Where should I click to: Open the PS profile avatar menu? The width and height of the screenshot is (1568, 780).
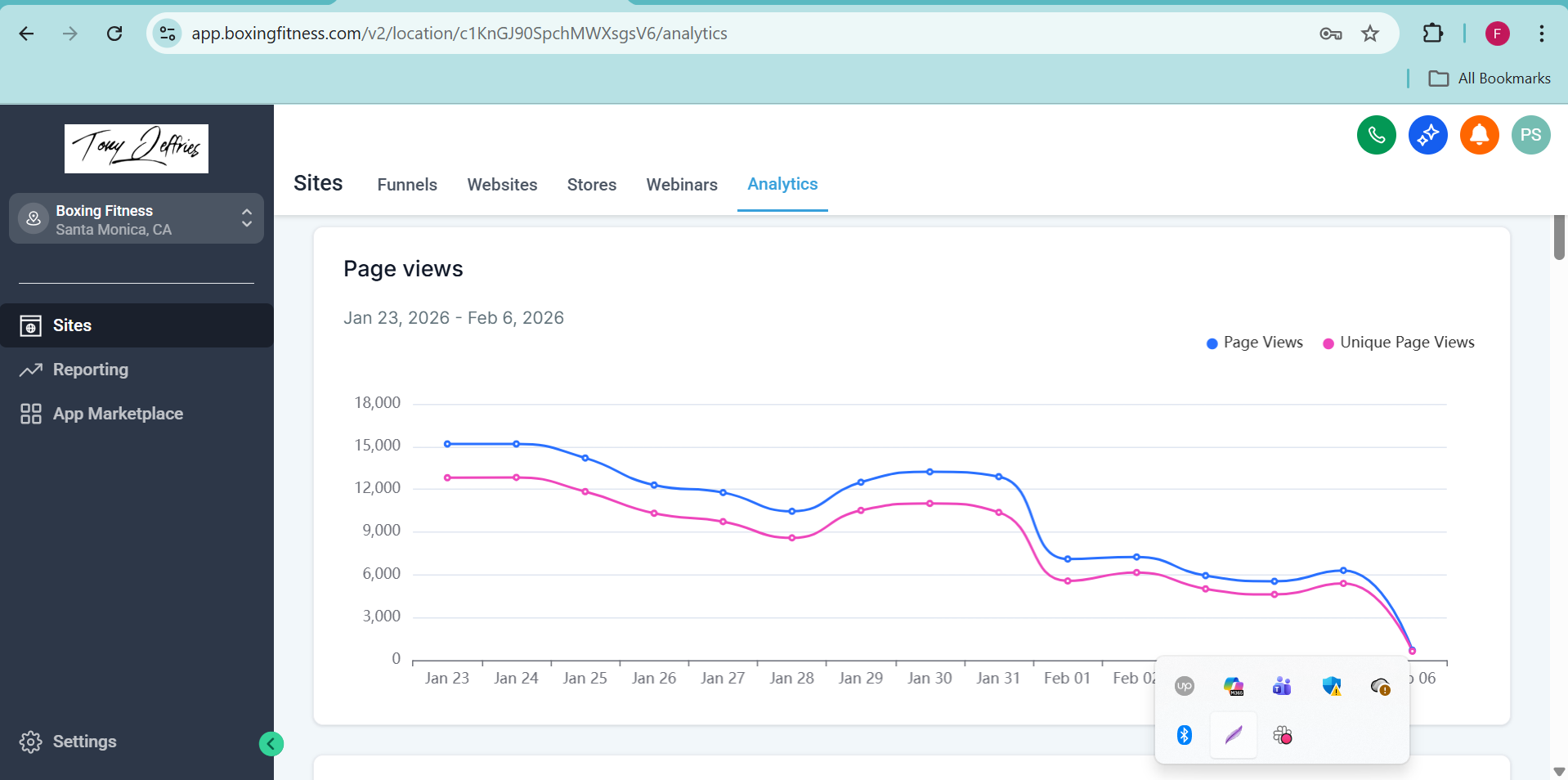click(x=1530, y=135)
